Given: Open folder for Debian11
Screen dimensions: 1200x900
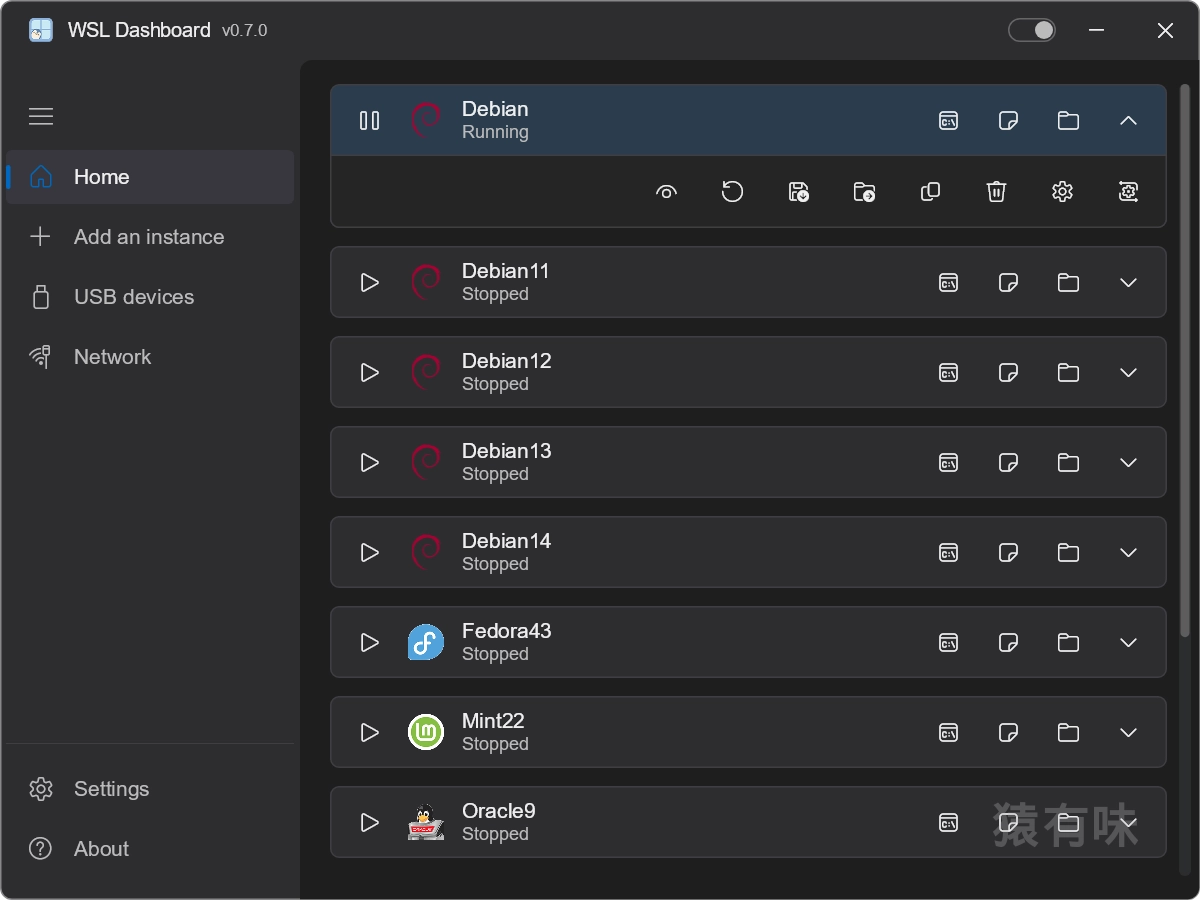Looking at the screenshot, I should [x=1068, y=283].
